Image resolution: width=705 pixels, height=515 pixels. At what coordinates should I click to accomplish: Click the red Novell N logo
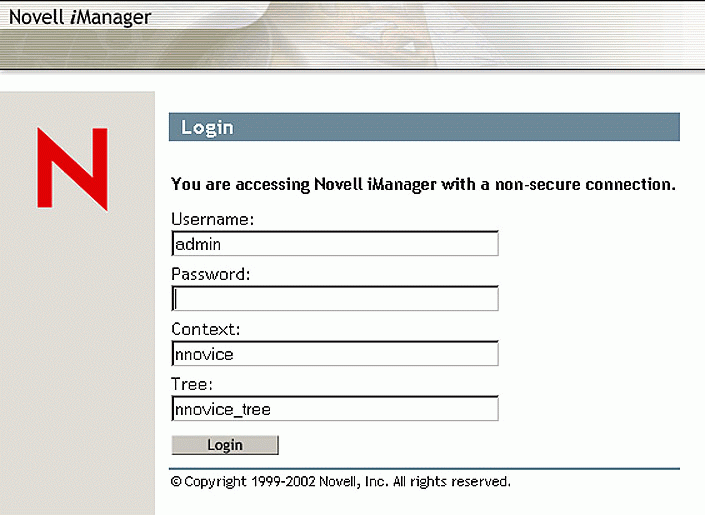pos(72,169)
